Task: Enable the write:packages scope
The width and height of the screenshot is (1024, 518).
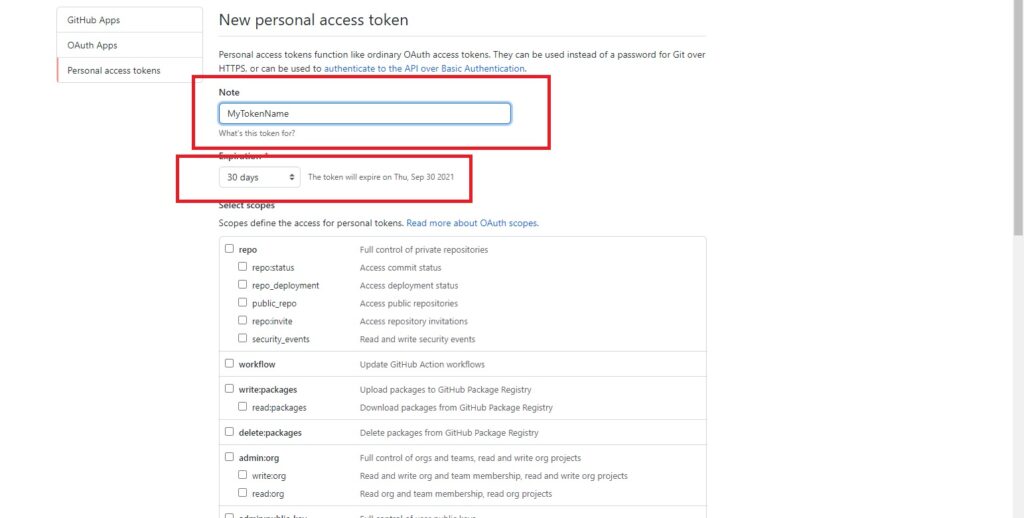Action: [x=229, y=389]
